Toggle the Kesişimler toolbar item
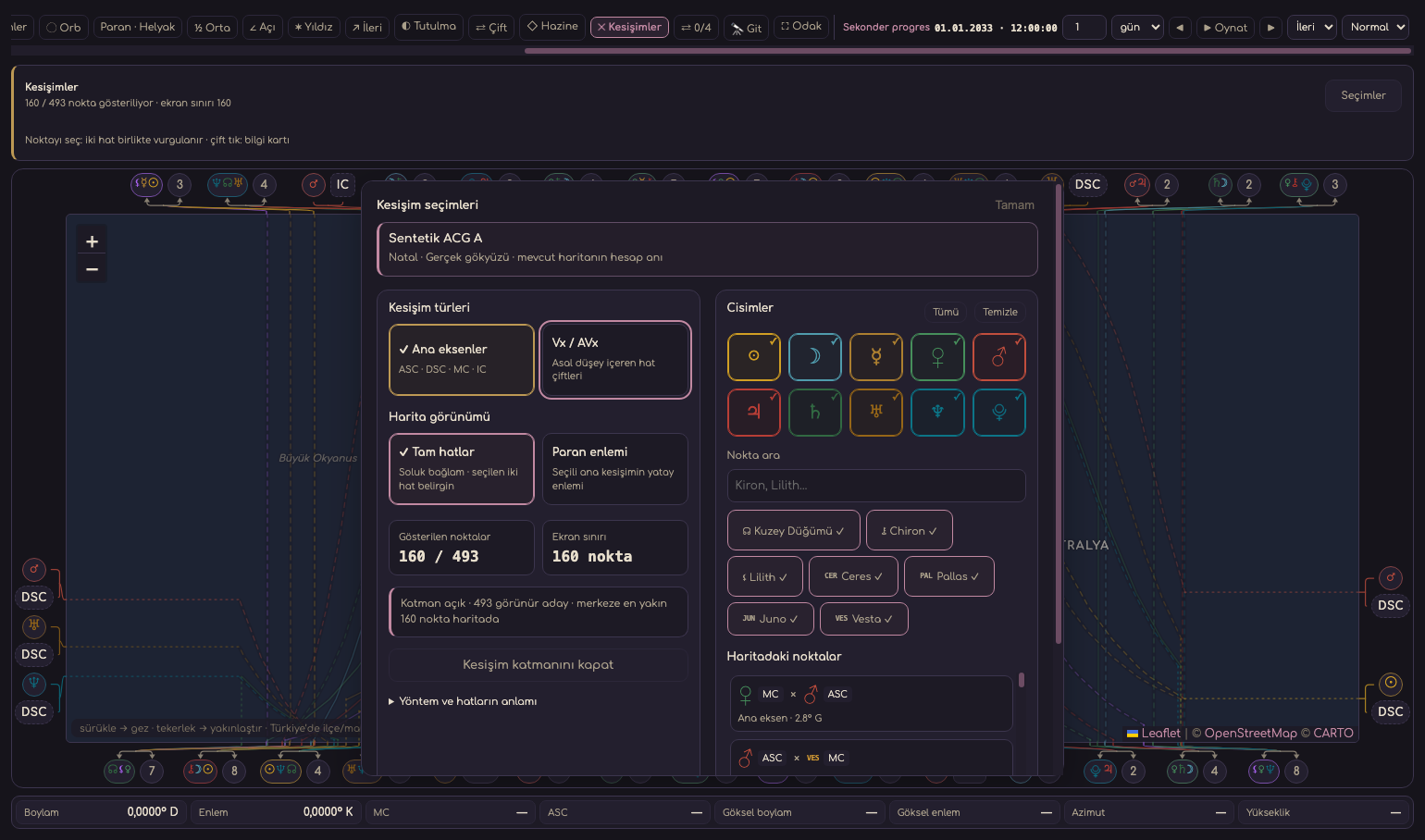 (x=629, y=27)
